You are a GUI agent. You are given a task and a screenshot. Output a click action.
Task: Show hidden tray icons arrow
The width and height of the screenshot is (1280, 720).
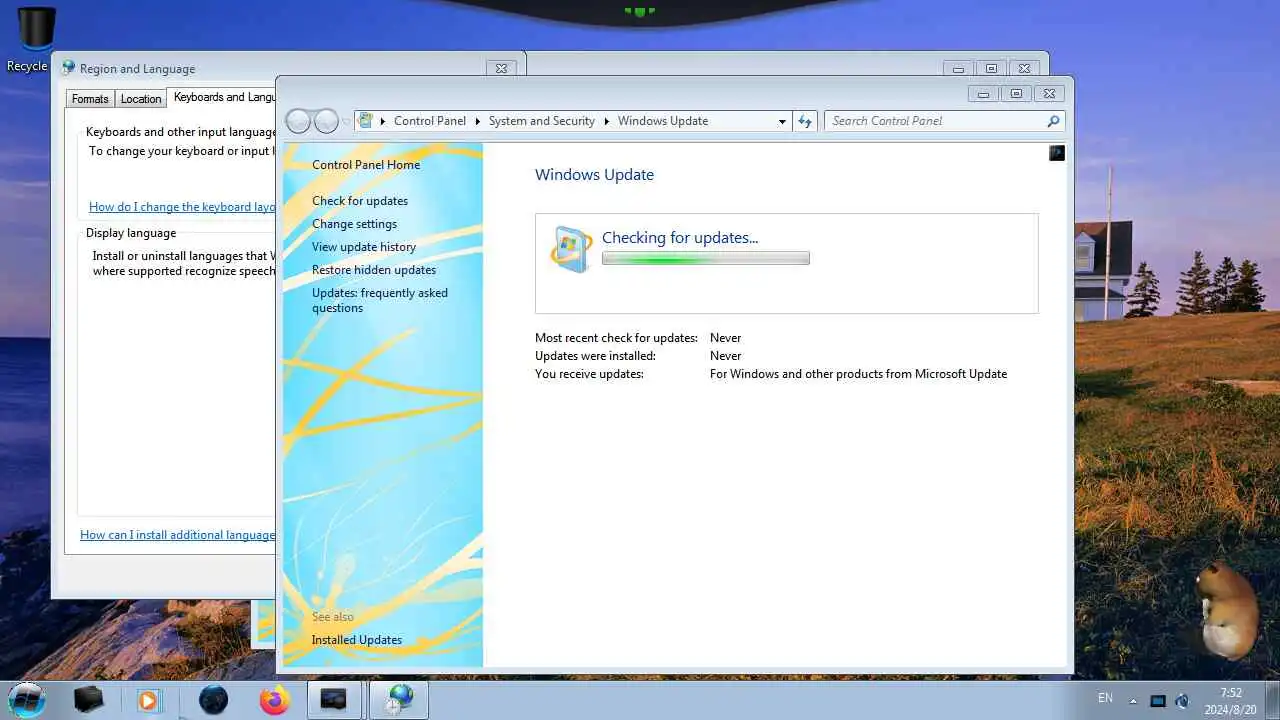[x=1133, y=700]
